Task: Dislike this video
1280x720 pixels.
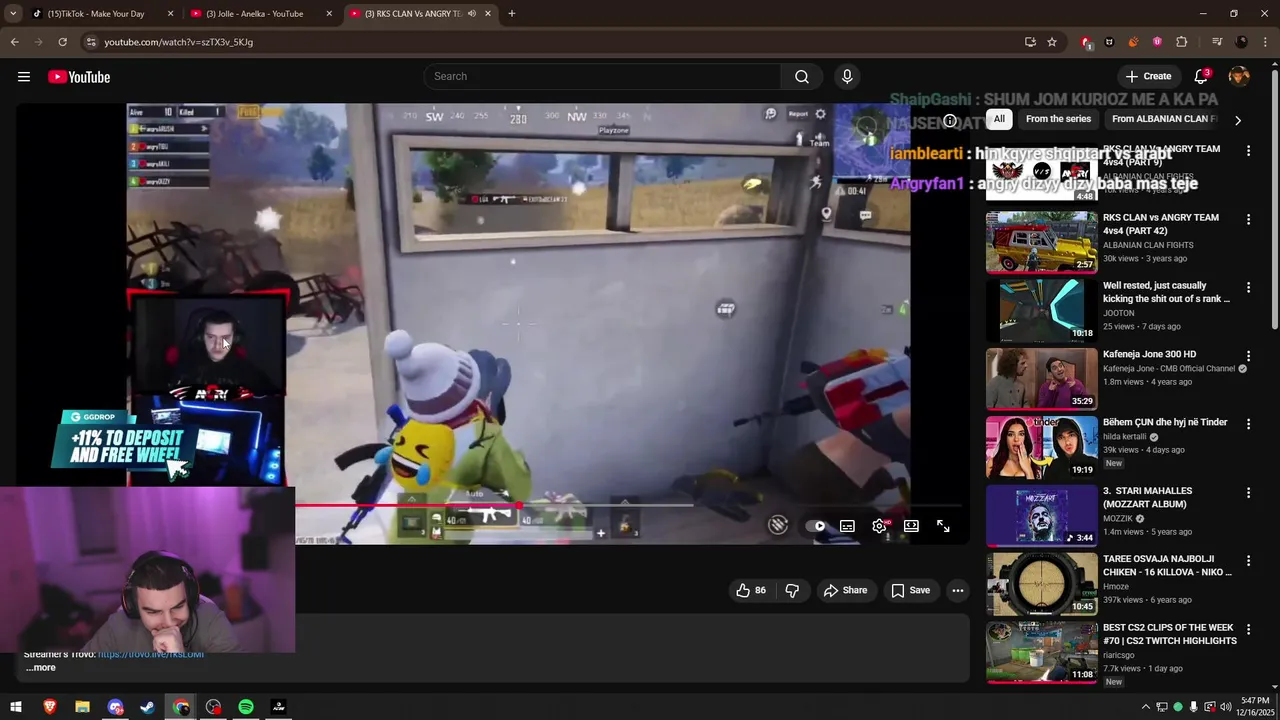Action: (792, 590)
